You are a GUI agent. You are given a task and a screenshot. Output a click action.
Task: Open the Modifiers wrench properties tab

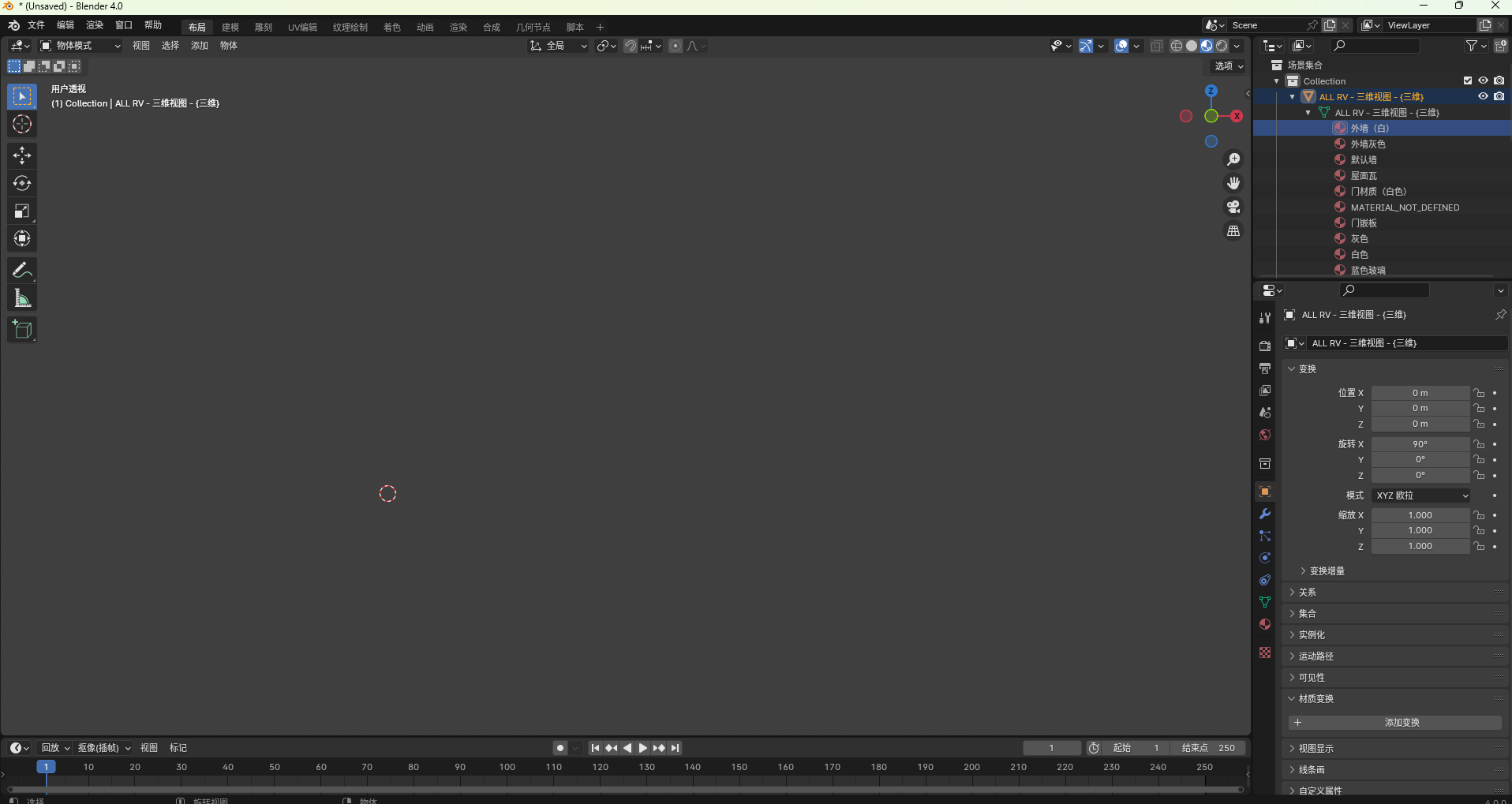[x=1265, y=514]
